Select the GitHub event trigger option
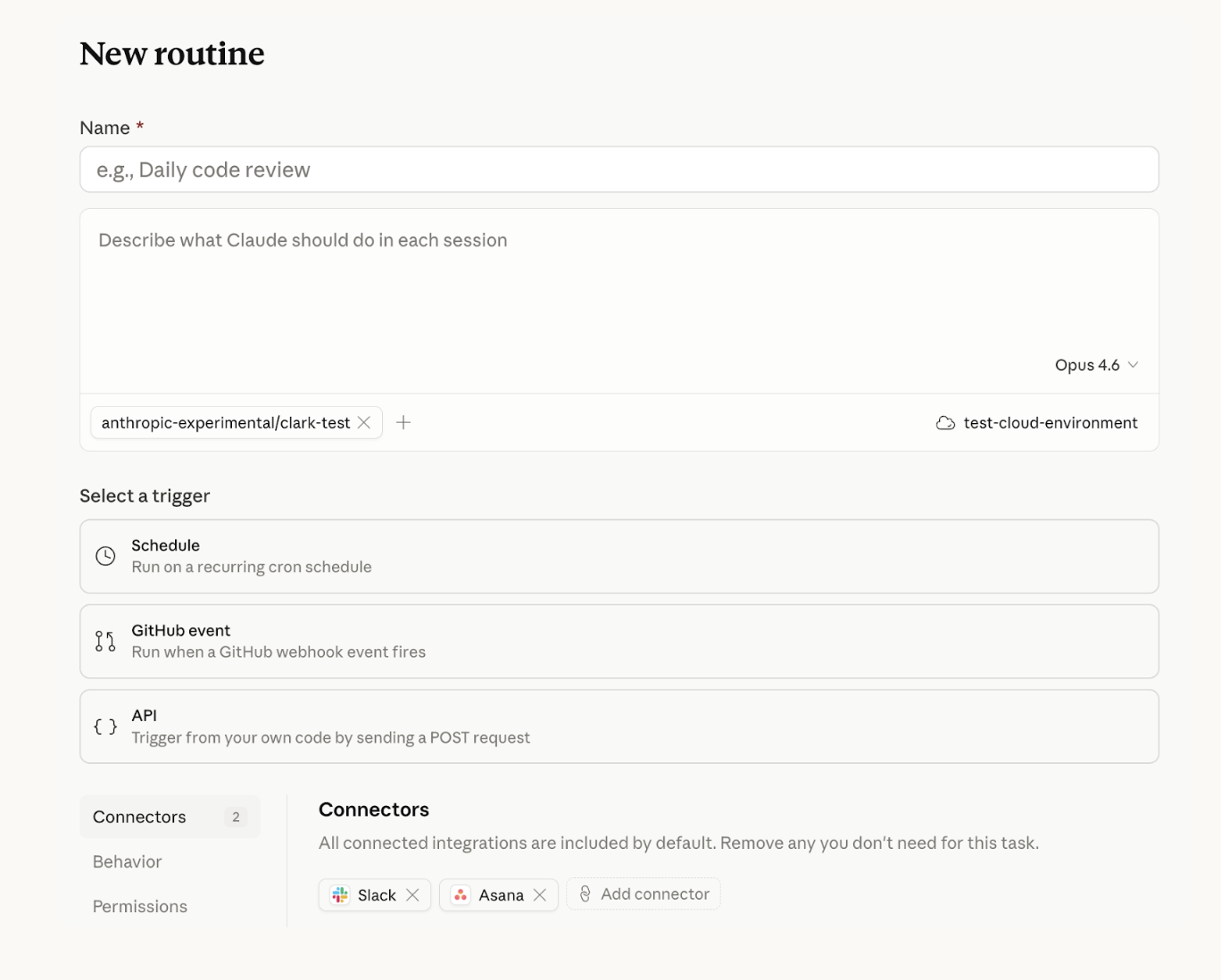1221x980 pixels. coord(619,641)
